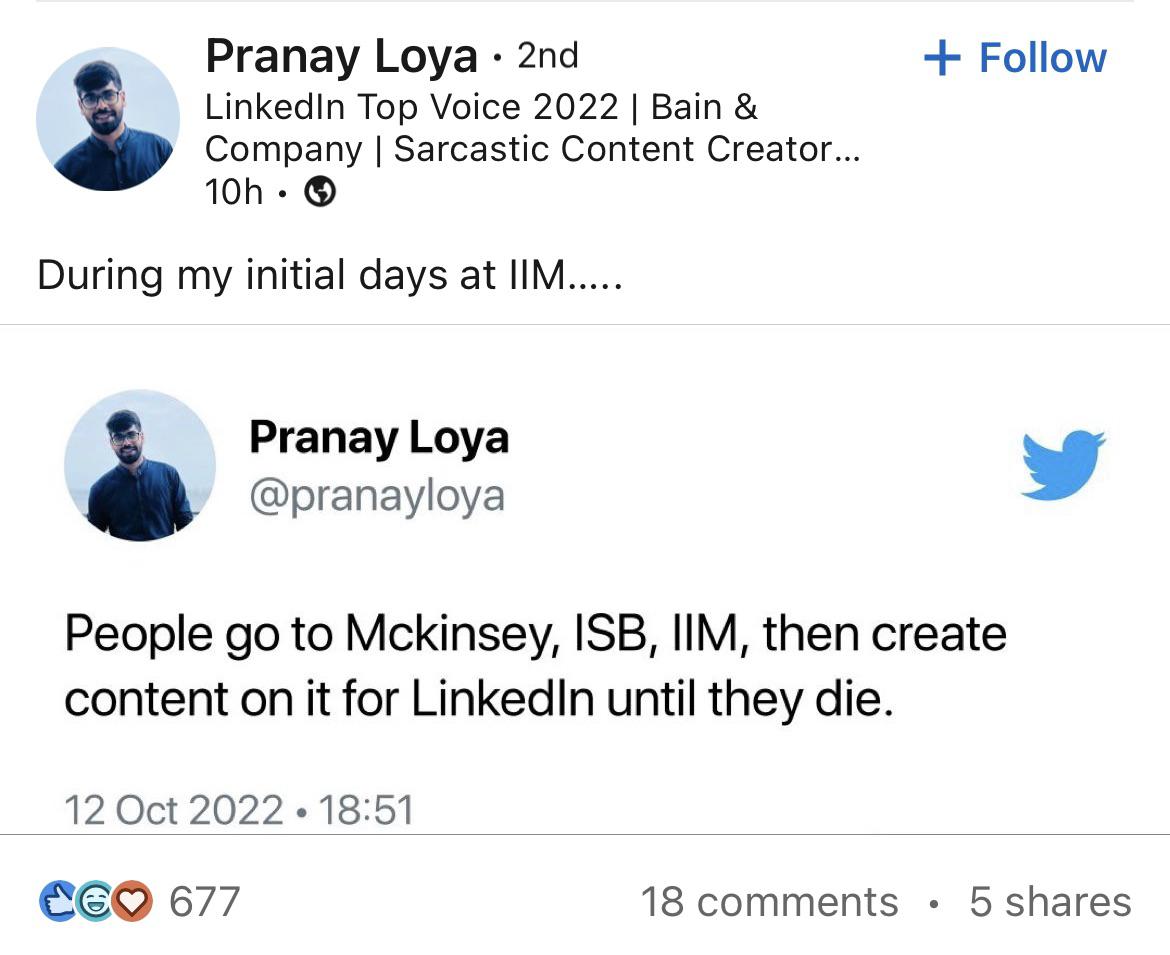
Task: Click the tweet date 12 Oct 2022
Action: click(x=174, y=810)
